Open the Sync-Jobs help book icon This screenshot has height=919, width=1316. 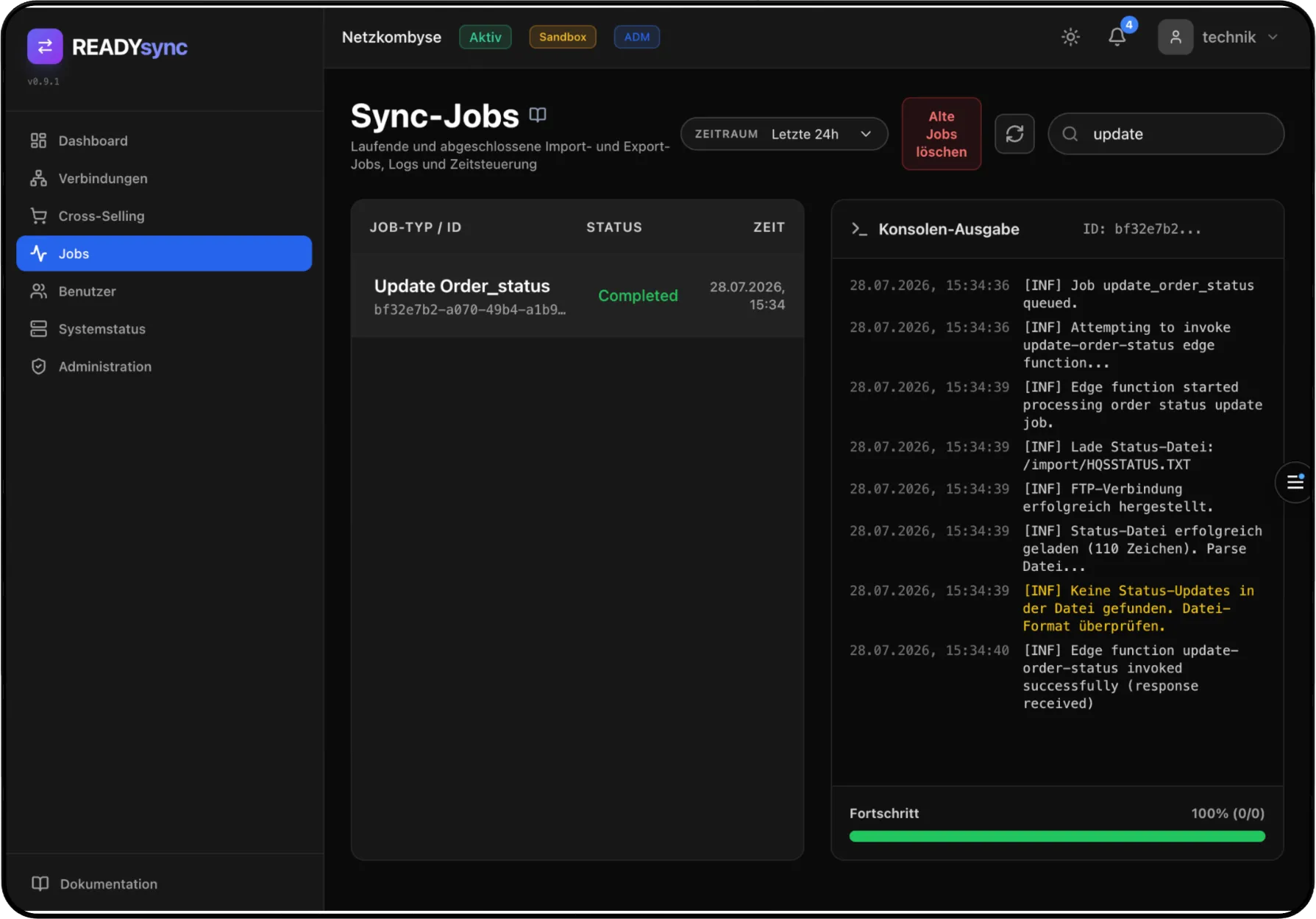pos(538,115)
